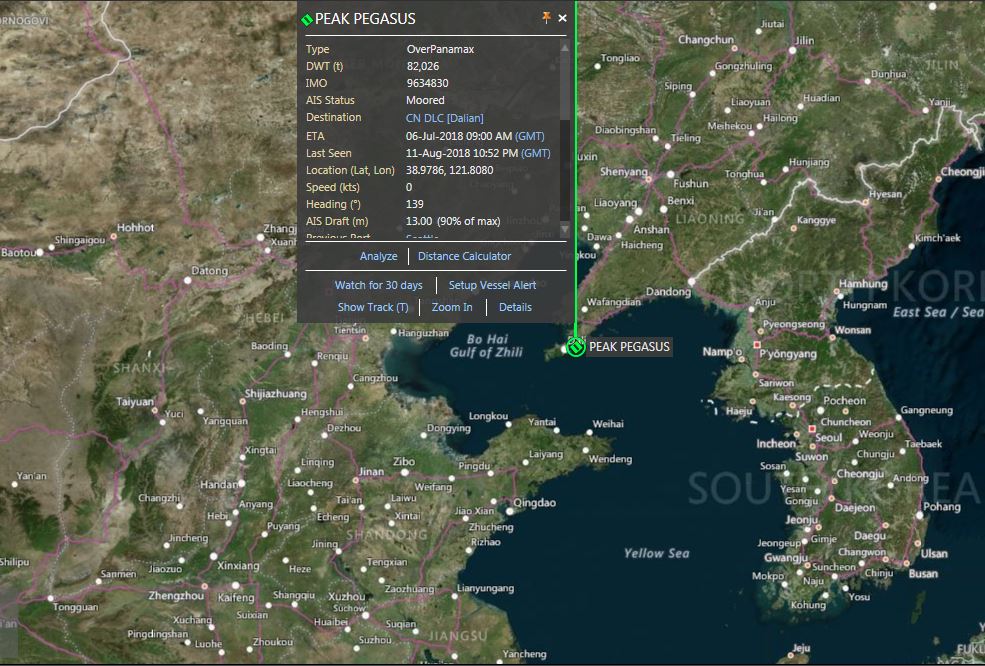Click green vessel icon in panel header
985x666 pixels.
coord(307,19)
